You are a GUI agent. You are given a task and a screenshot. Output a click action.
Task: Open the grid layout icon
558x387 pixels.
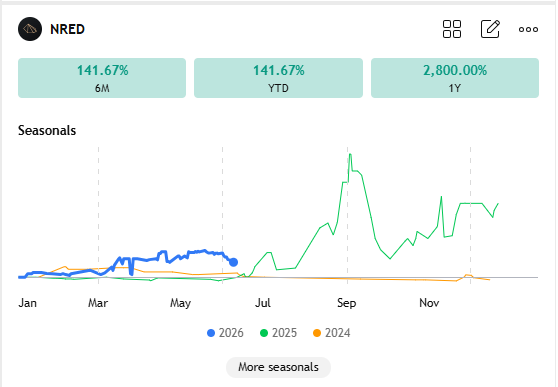(x=452, y=29)
